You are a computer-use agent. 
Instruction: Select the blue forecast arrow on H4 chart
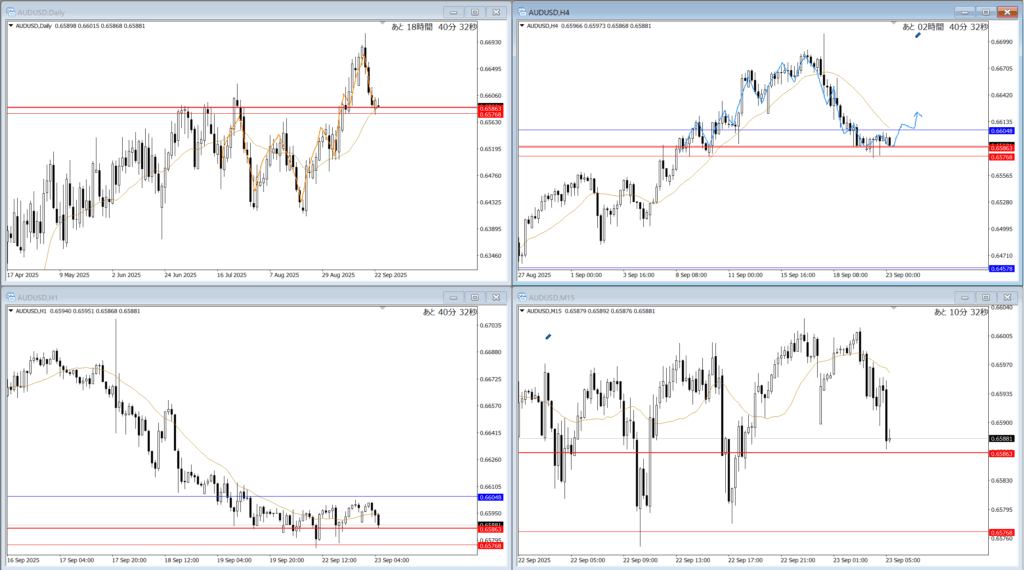(x=917, y=115)
